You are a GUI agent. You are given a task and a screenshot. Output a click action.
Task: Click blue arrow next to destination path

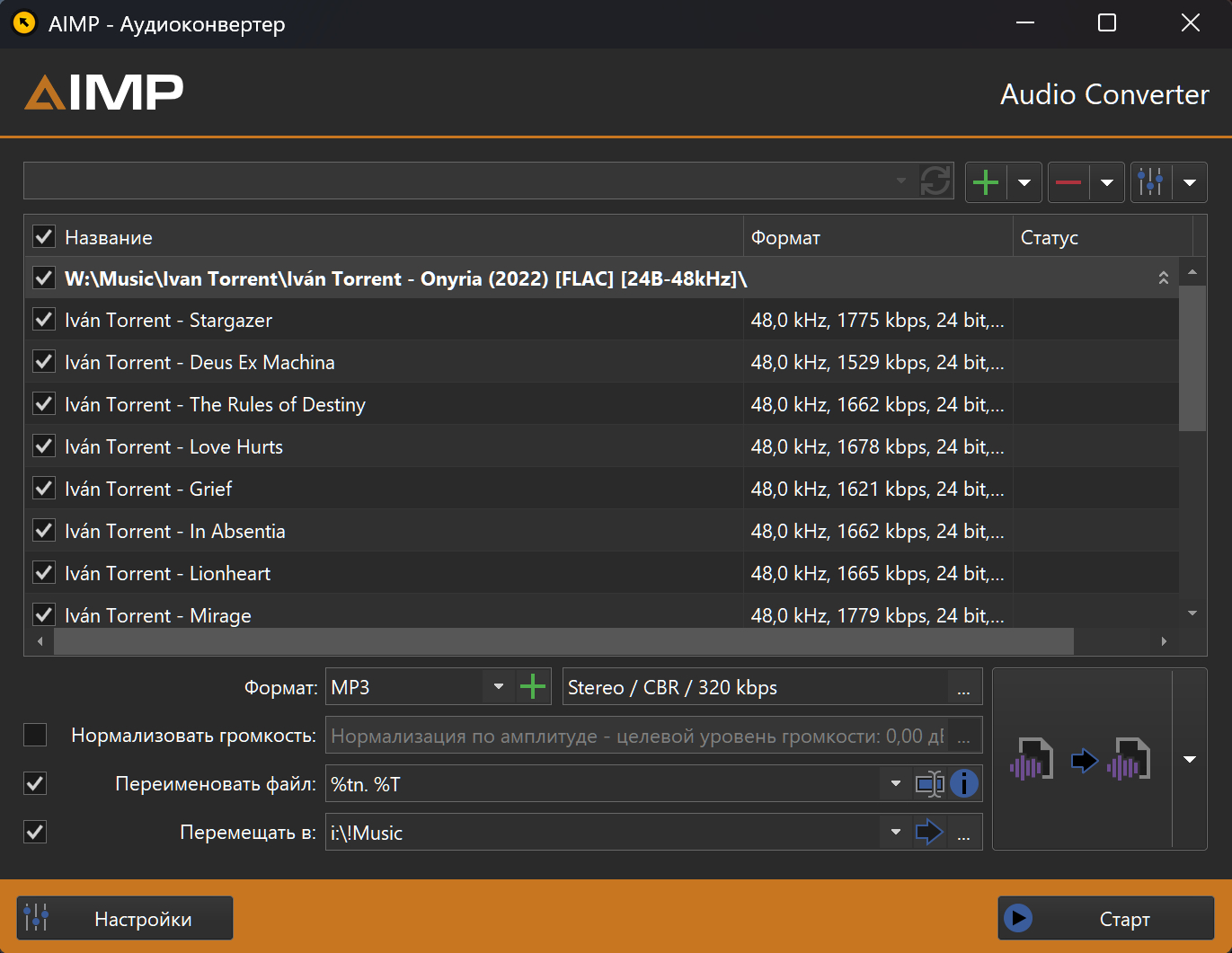click(x=929, y=833)
